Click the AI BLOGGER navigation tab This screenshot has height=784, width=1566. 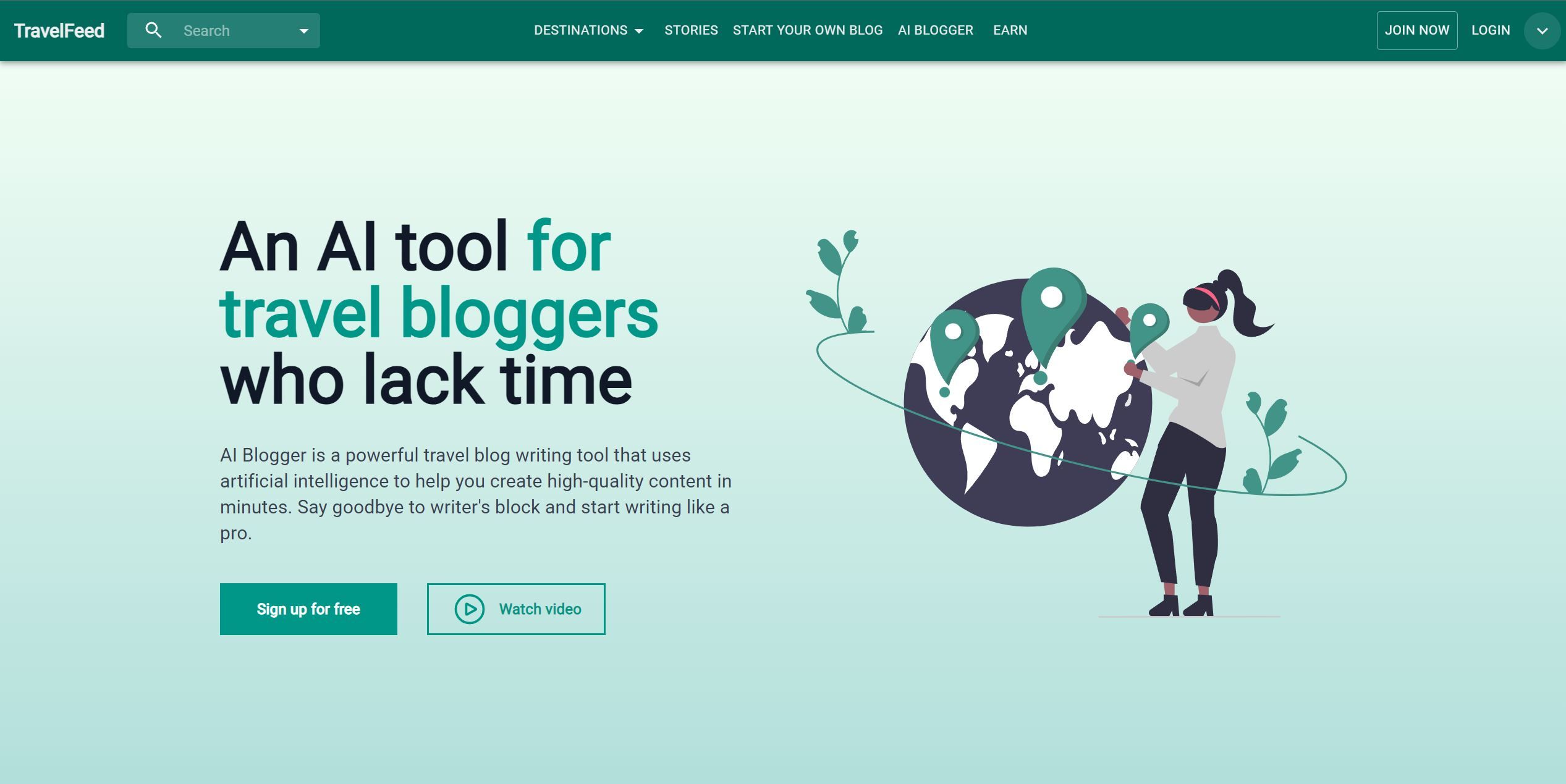pos(936,30)
